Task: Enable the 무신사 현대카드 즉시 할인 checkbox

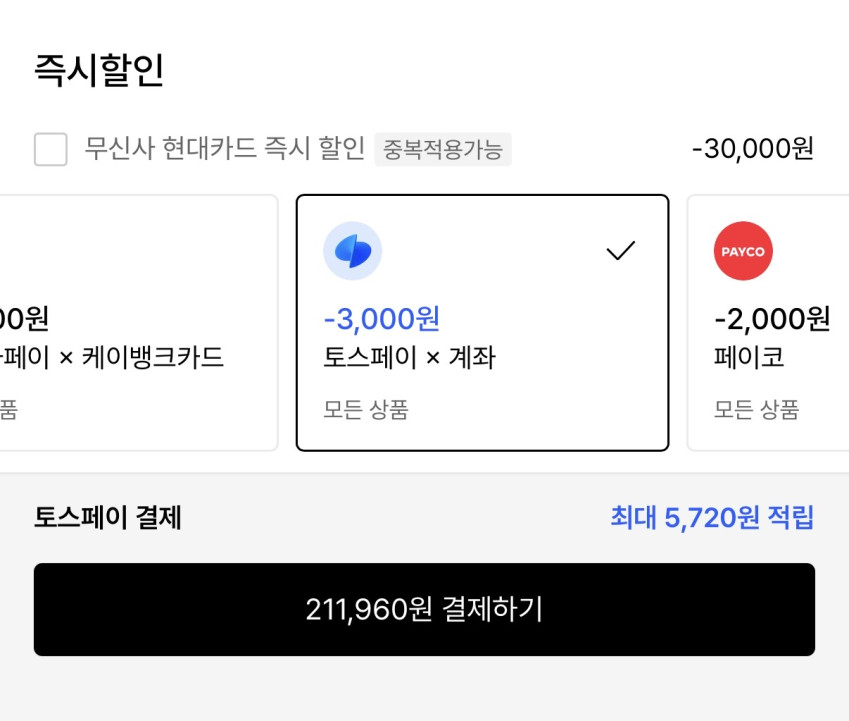Action: click(51, 150)
